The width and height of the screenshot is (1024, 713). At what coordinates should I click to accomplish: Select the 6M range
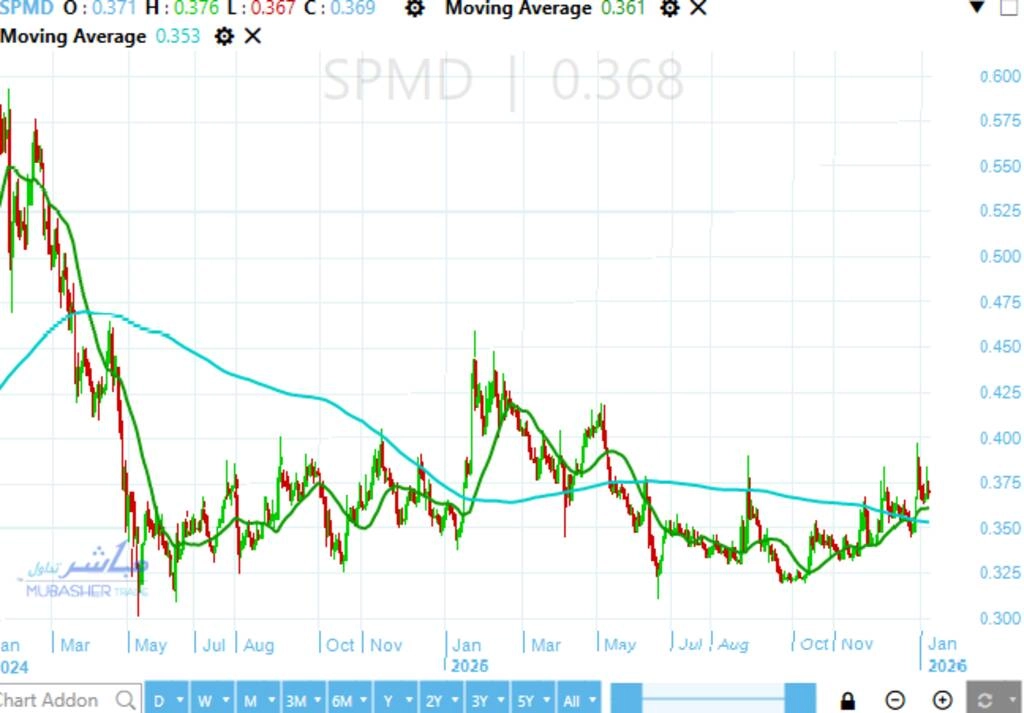pyautogui.click(x=342, y=700)
